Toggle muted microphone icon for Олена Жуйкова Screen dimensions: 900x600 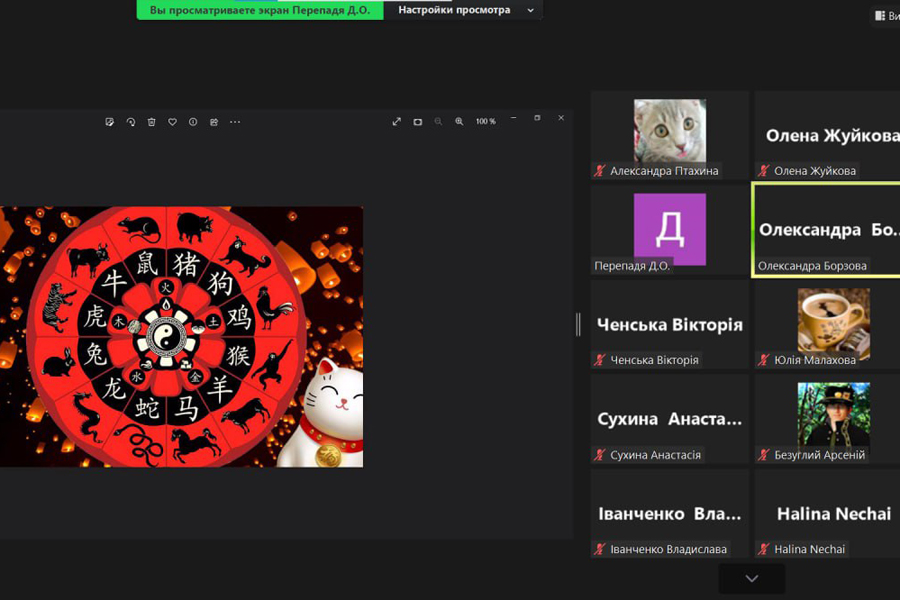tap(764, 171)
